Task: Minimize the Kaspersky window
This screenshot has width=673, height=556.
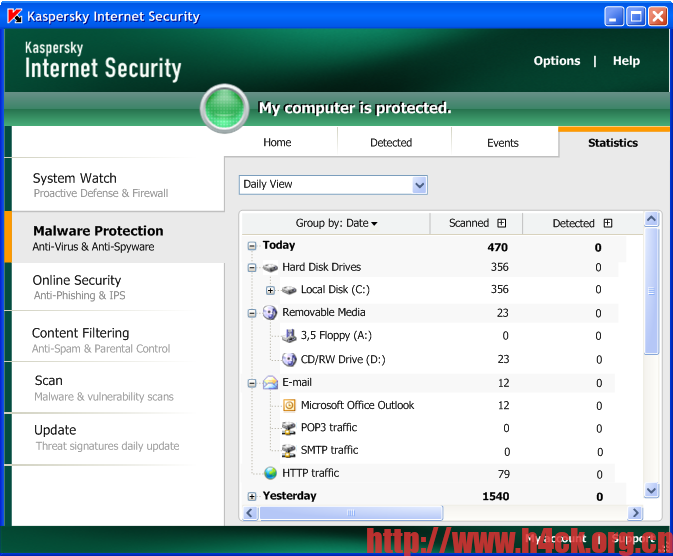Action: (614, 17)
